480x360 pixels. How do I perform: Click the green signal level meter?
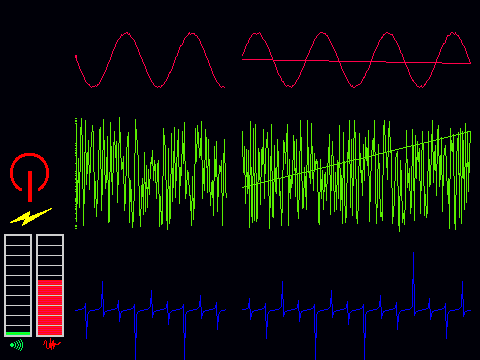tap(18, 285)
